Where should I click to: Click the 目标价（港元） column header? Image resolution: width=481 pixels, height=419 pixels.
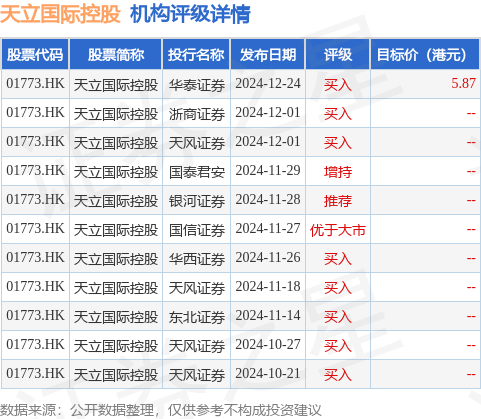pyautogui.click(x=425, y=54)
